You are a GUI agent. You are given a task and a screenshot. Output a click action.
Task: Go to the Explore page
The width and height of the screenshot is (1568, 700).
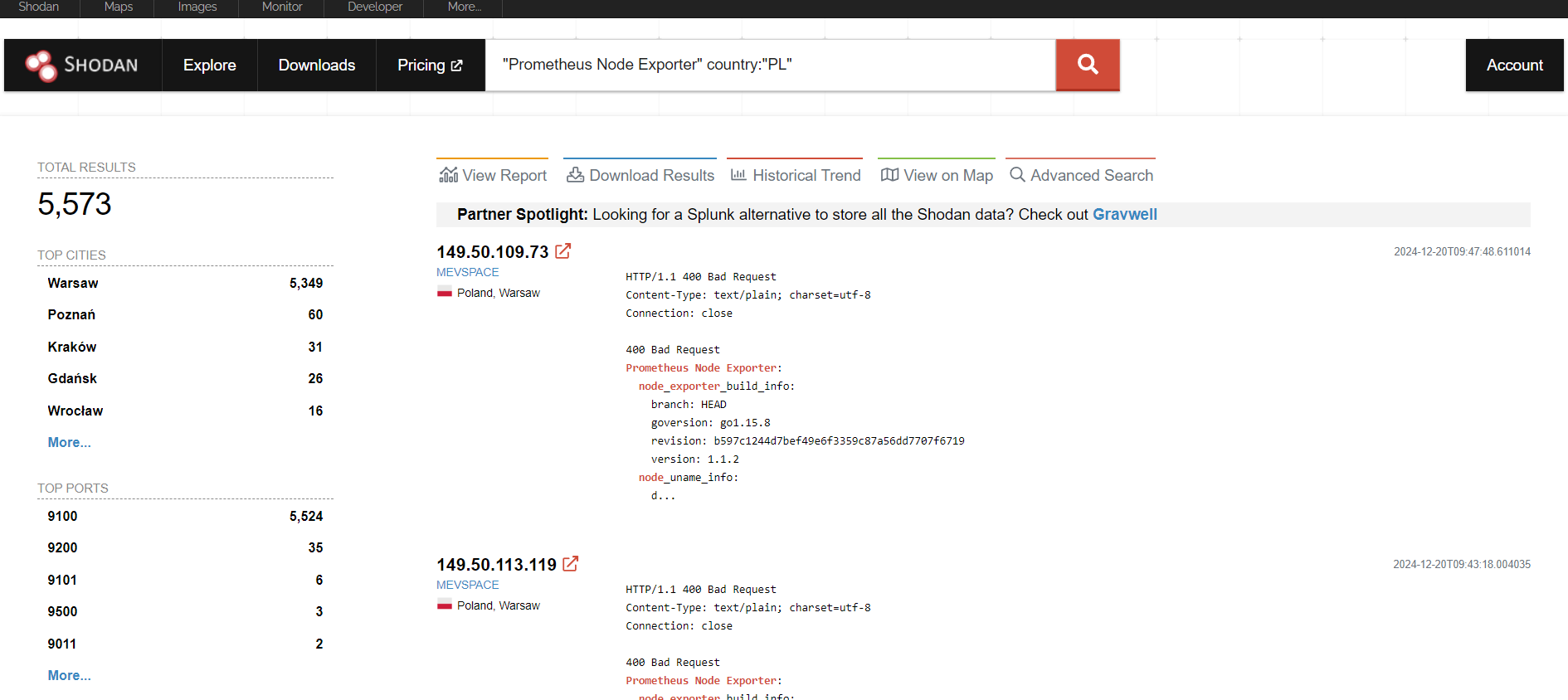pyautogui.click(x=210, y=65)
